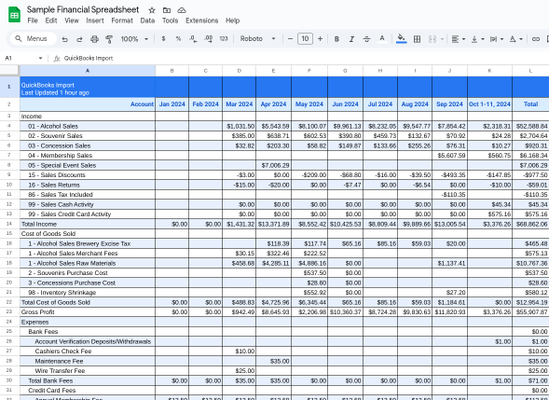Rename the Sample Financial Spreadsheet title

click(83, 10)
